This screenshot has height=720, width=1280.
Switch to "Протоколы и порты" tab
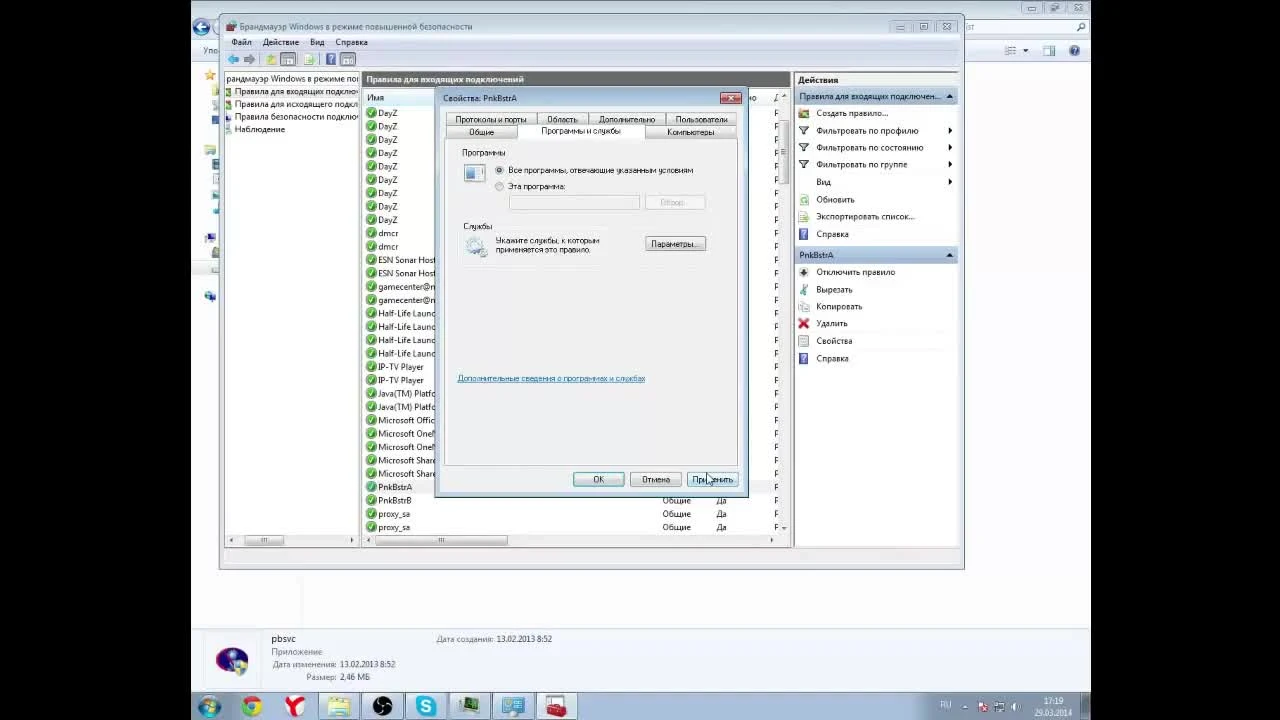(491, 119)
